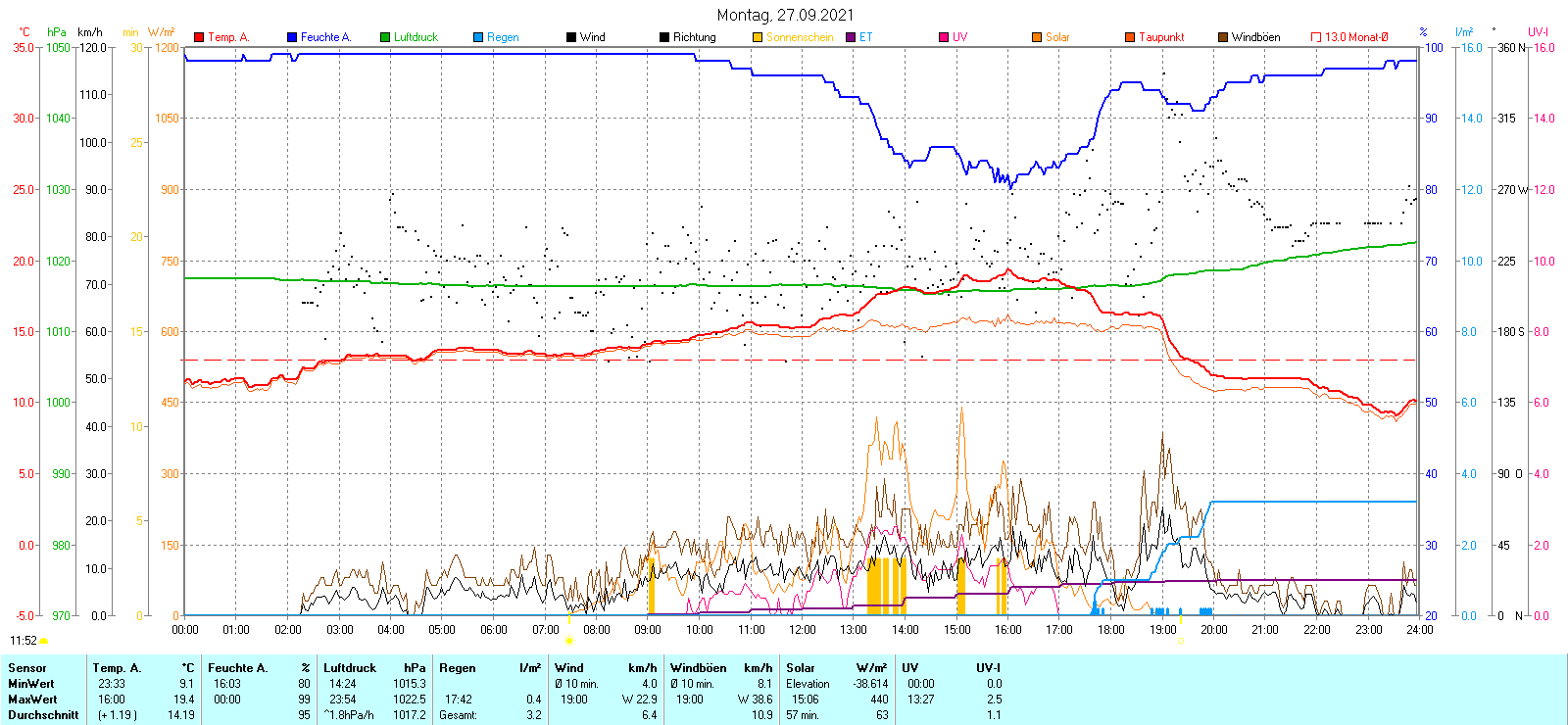Click the red Temp. A. legend swatch
1568x725 pixels.
[x=199, y=37]
